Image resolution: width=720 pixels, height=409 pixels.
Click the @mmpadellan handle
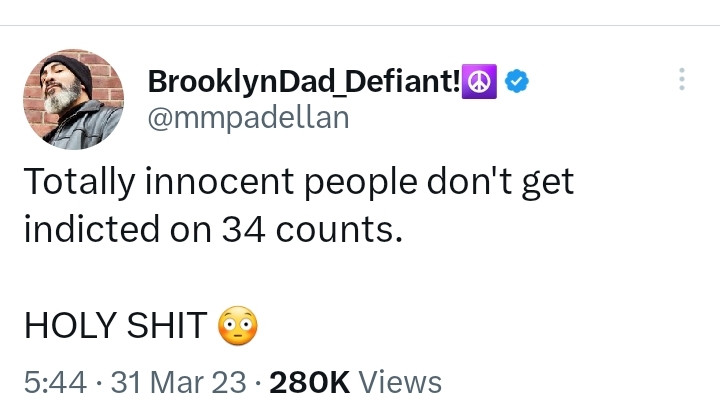click(248, 118)
